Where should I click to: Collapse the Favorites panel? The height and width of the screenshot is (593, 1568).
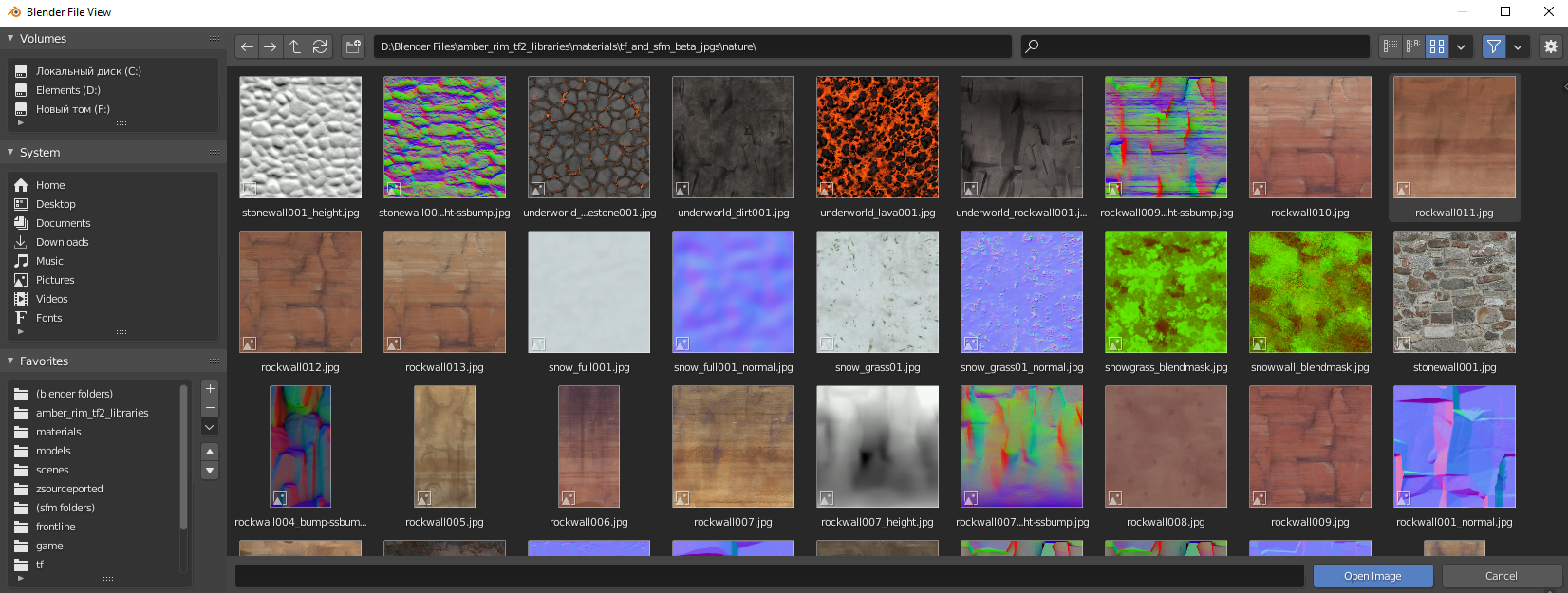pos(10,361)
